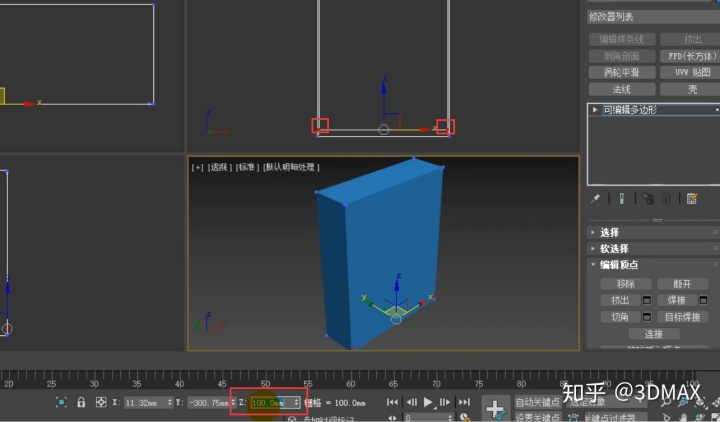Toggle the 自动关键点 auto key button
This screenshot has width=720, height=422.
(538, 402)
